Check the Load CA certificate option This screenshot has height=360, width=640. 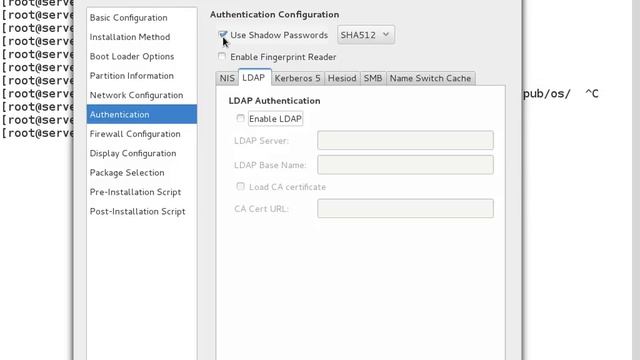tap(240, 187)
